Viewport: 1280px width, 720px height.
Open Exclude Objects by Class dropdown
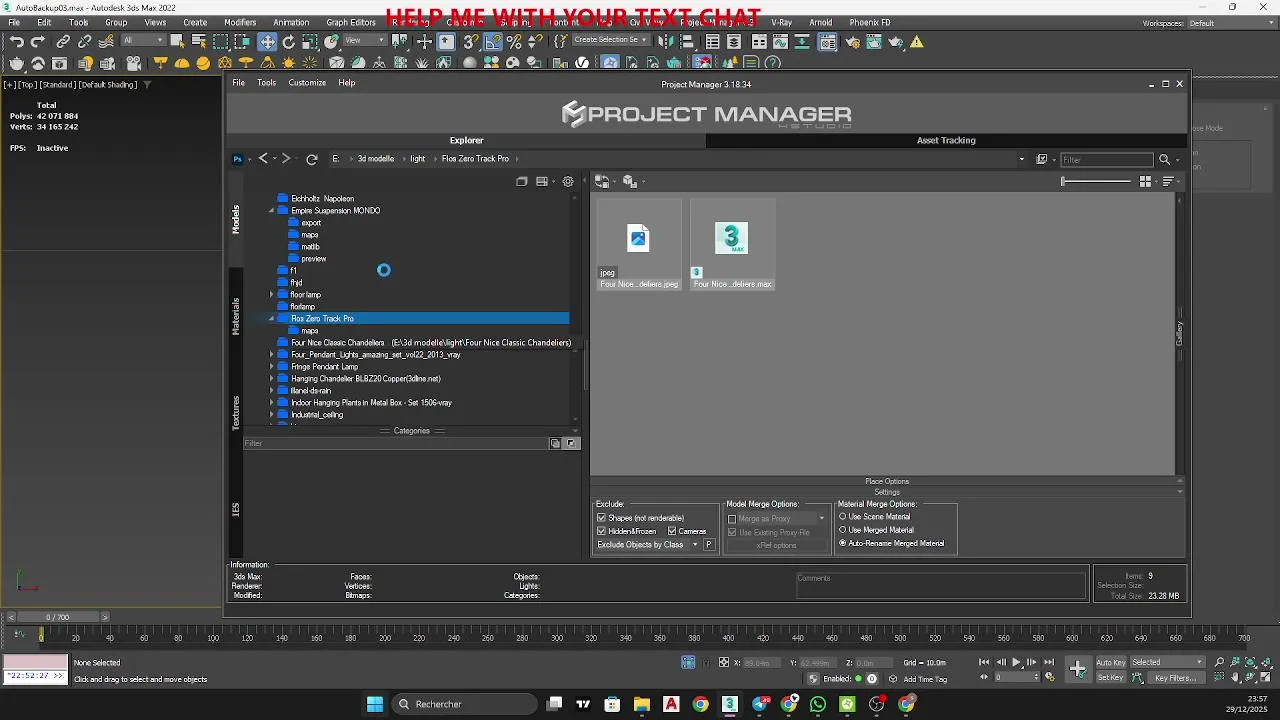tap(647, 545)
